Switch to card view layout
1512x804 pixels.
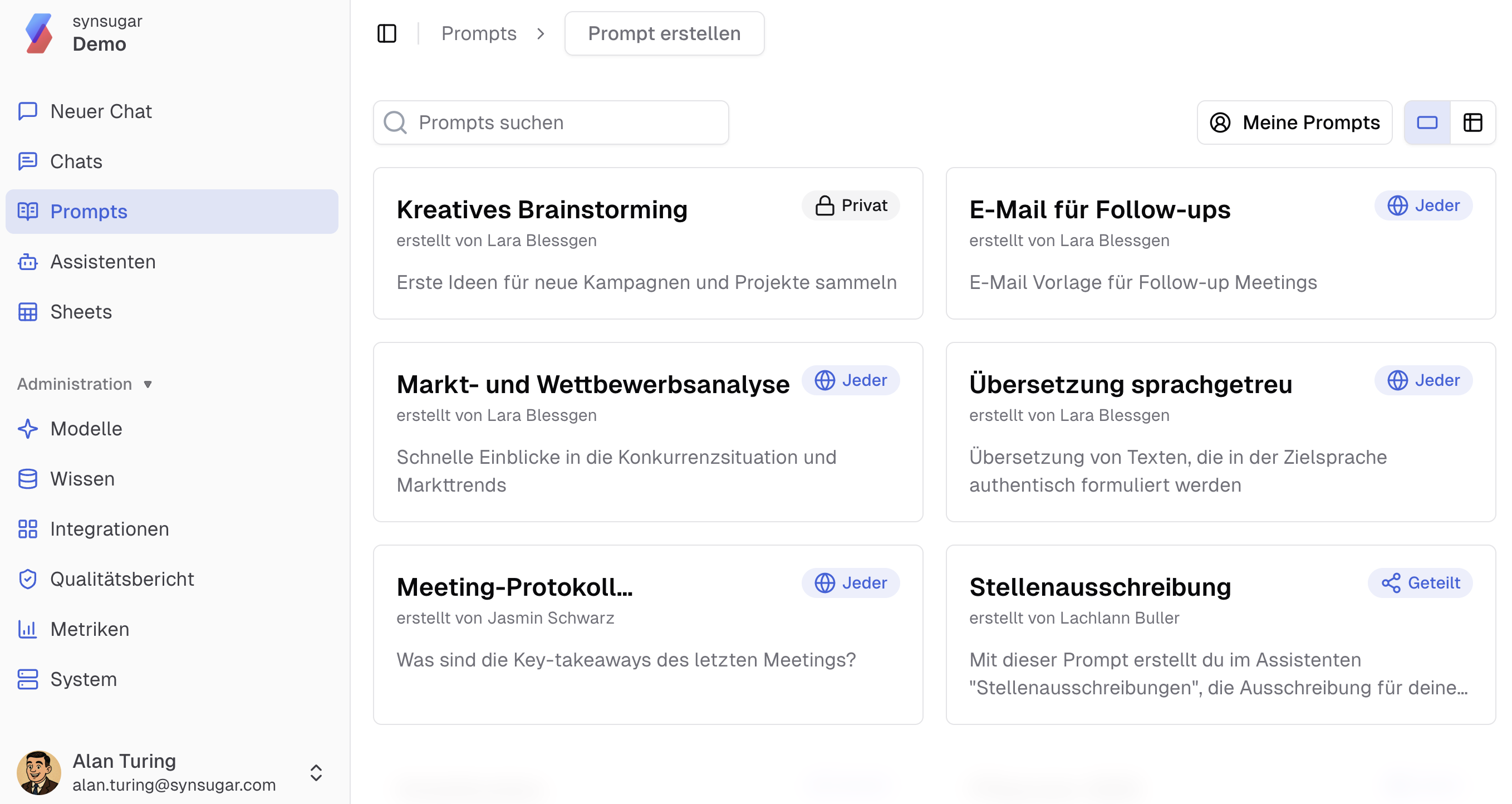[x=1427, y=122]
